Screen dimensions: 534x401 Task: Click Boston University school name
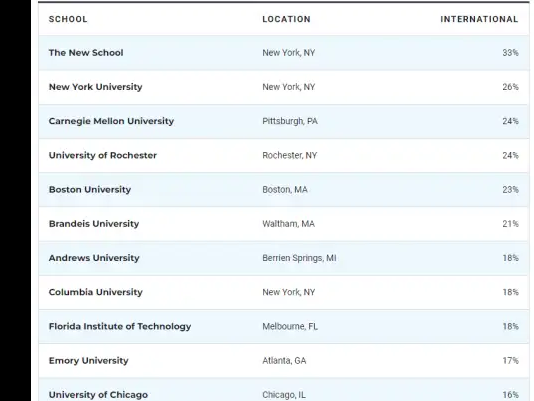(x=90, y=189)
